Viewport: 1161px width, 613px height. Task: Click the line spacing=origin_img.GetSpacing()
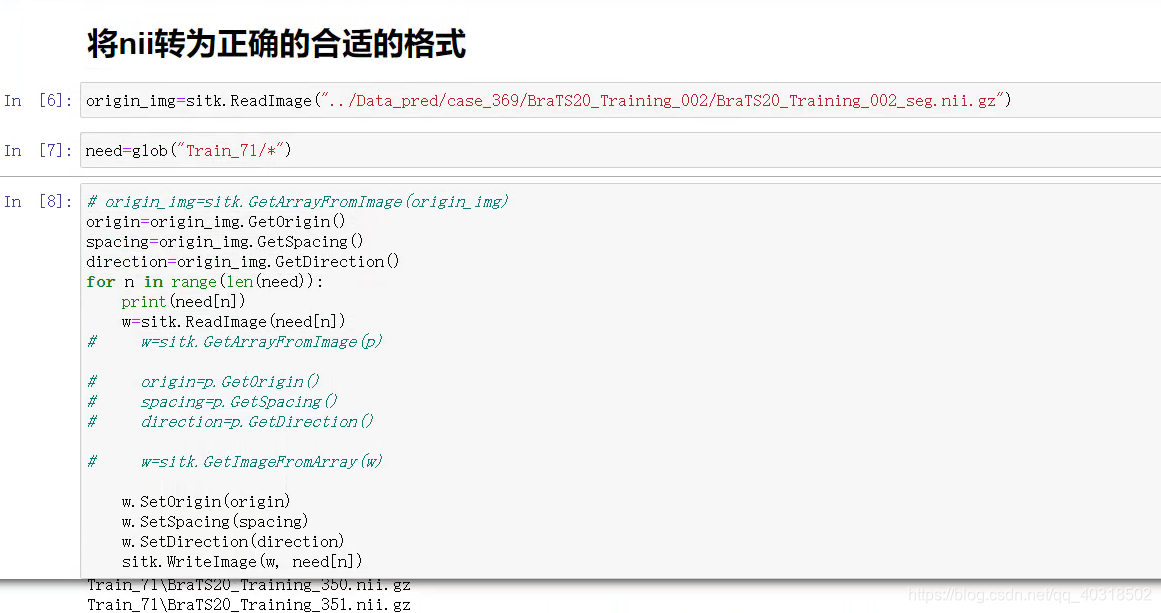(x=224, y=241)
